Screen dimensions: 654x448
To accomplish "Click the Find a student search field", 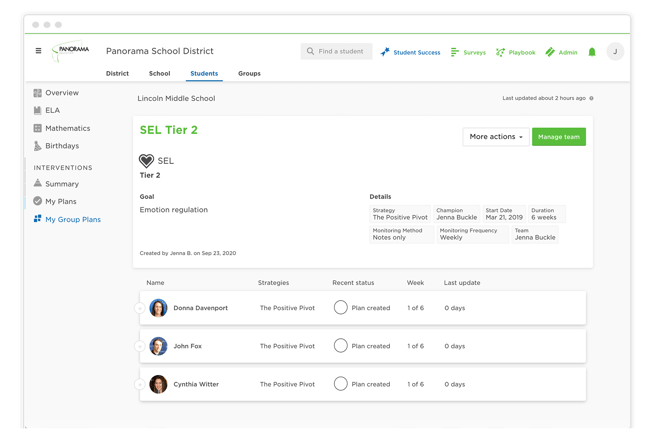I will 336,51.
